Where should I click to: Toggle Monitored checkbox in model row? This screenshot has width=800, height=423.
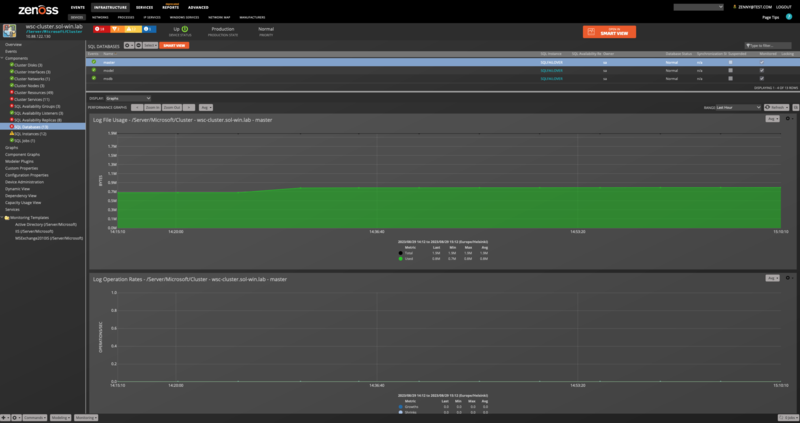(762, 70)
